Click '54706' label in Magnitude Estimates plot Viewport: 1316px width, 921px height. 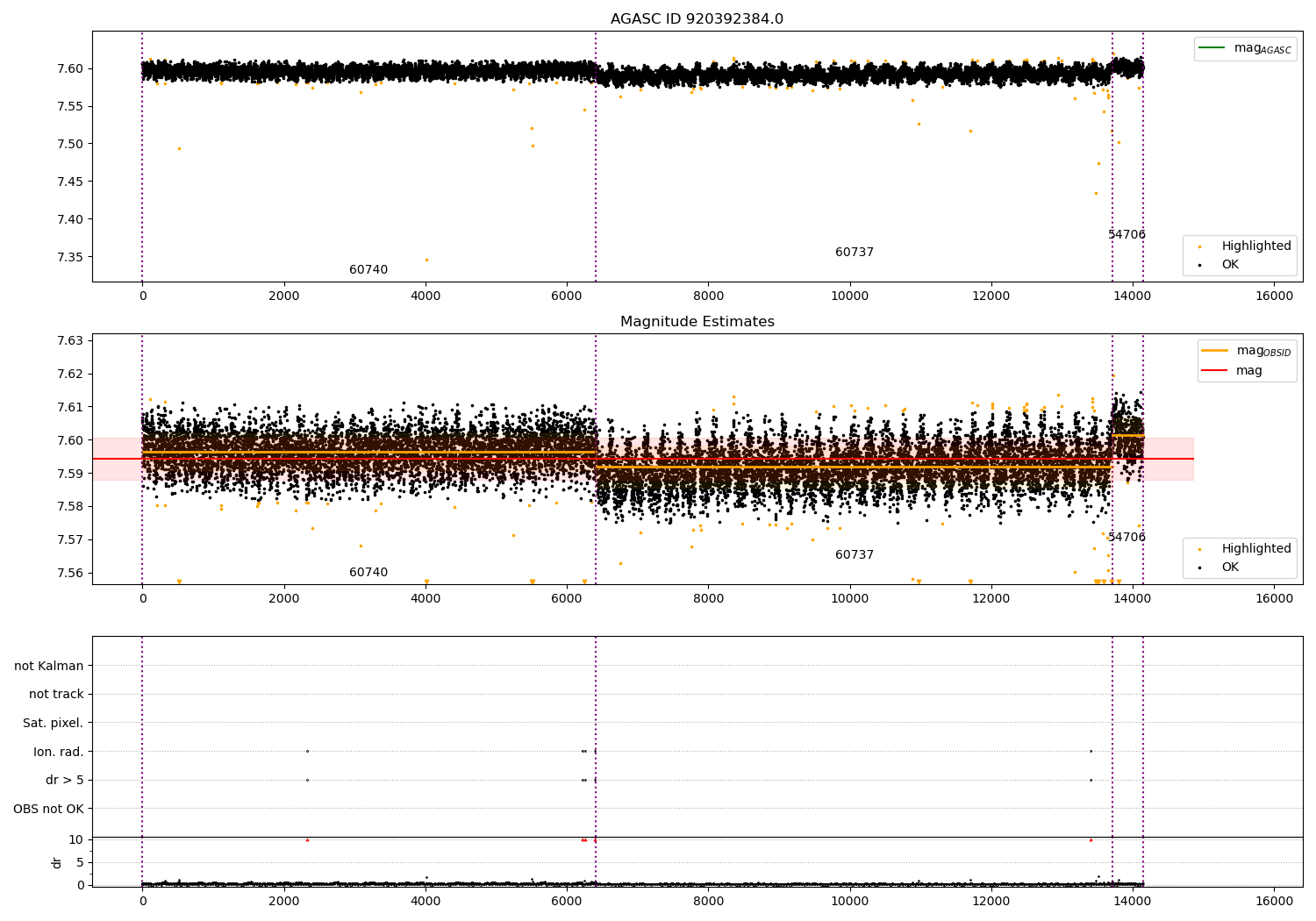pyautogui.click(x=1127, y=538)
